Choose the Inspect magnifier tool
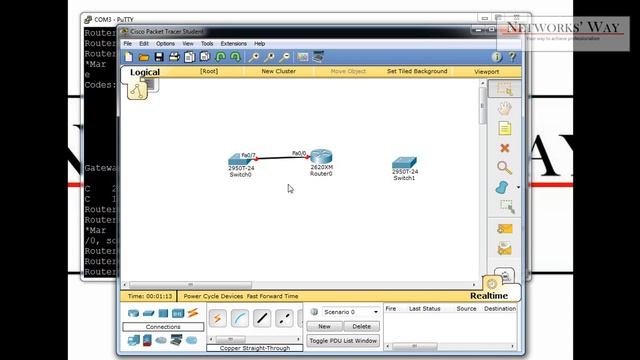Screen dimensions: 640x360 (504, 167)
